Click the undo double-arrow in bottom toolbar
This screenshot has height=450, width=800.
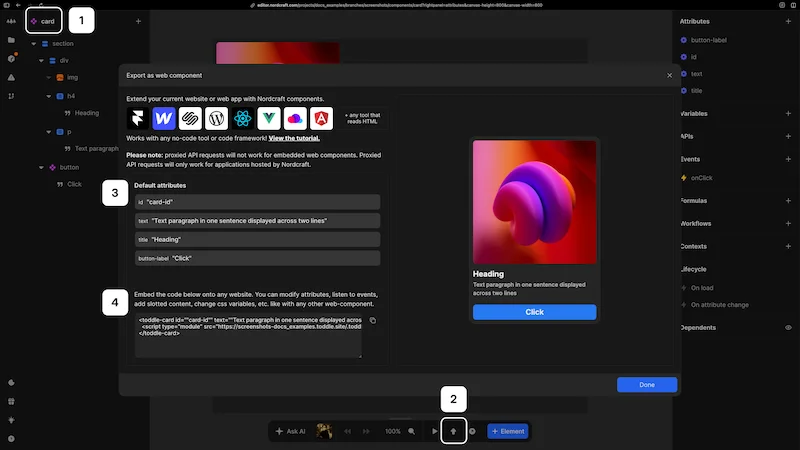(347, 431)
